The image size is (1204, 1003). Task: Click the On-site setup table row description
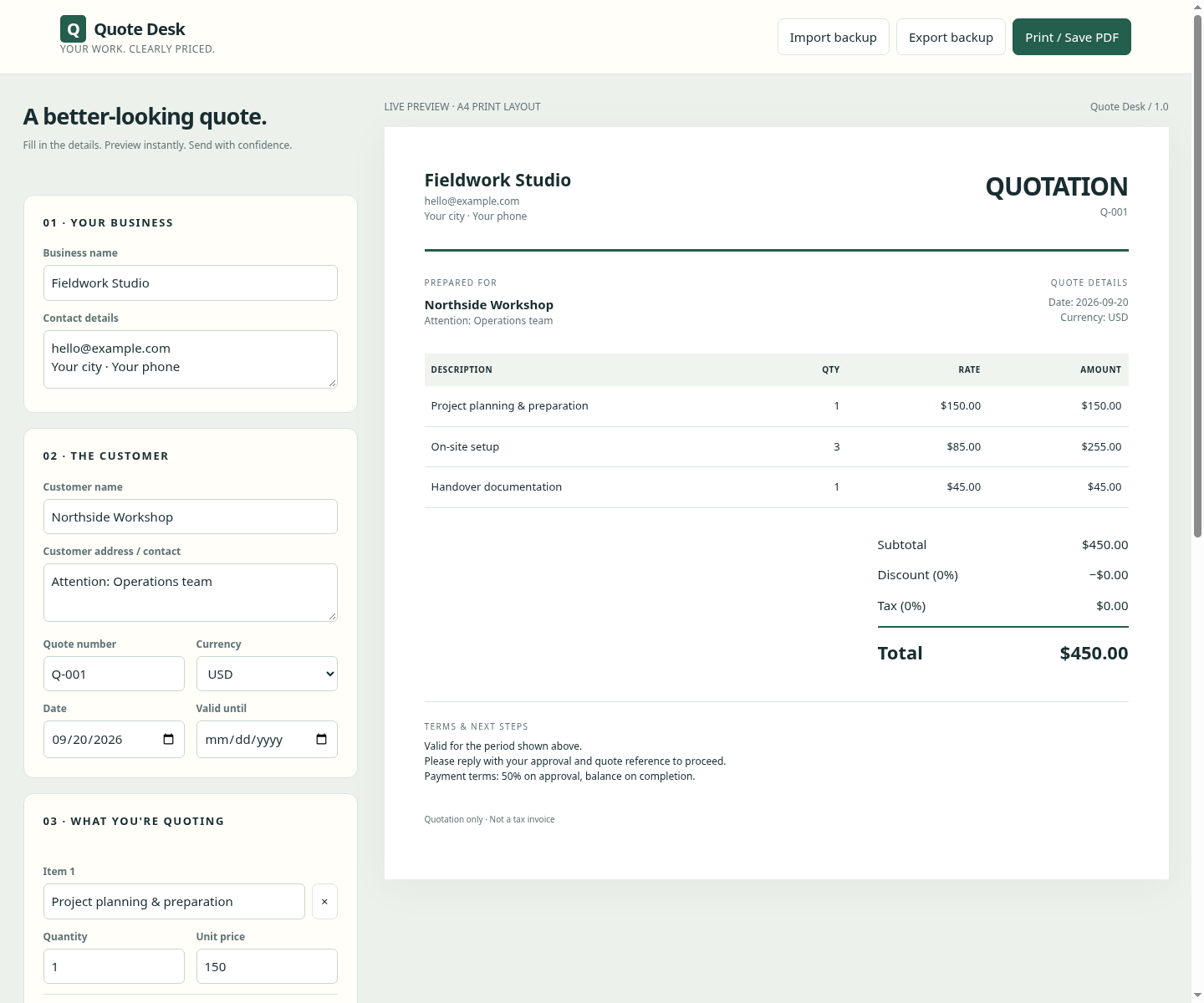tap(465, 446)
